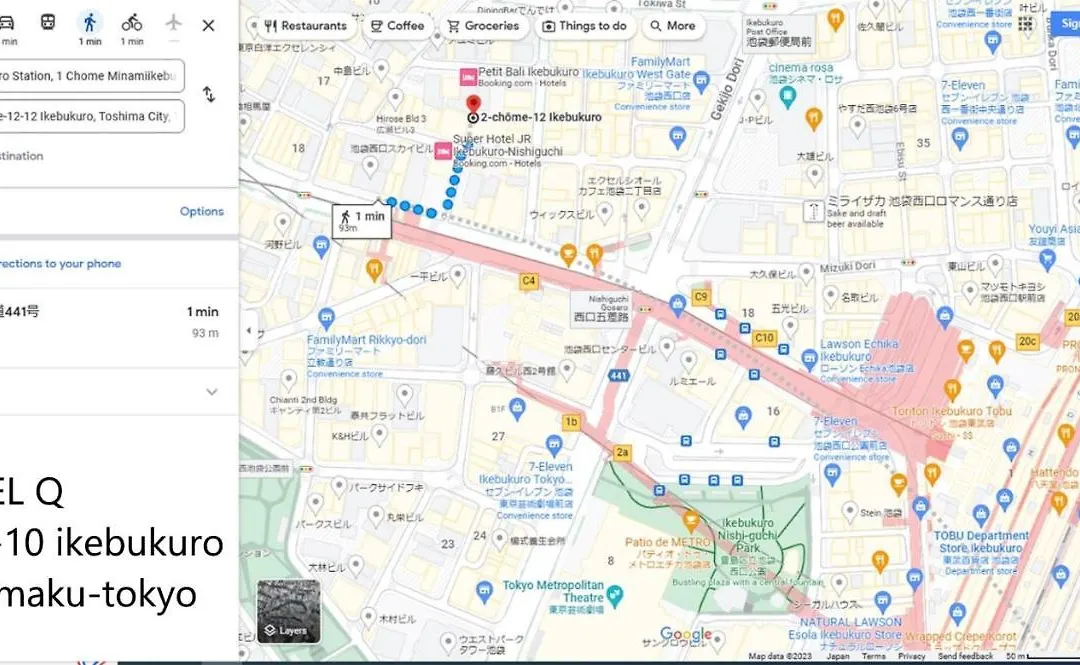Filter map by Things to do
Viewport: 1080px width, 665px height.
(x=584, y=25)
